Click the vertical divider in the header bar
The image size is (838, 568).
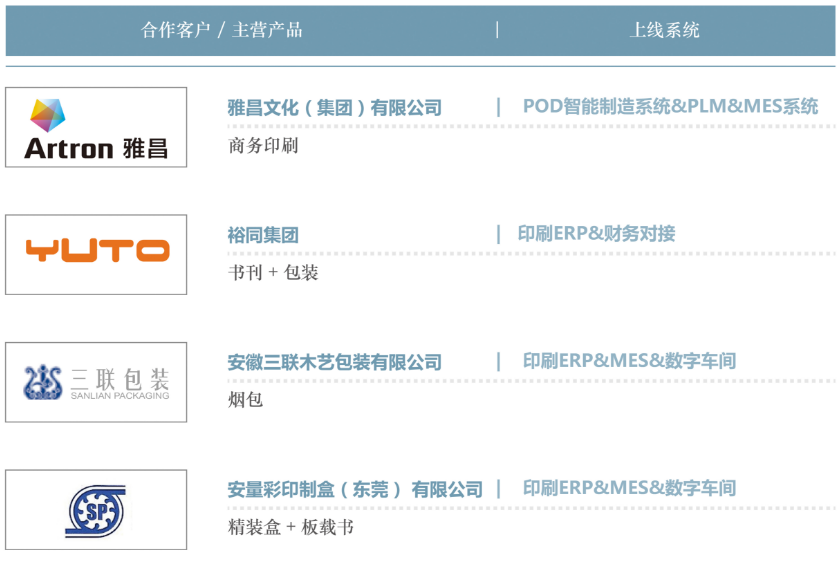tap(497, 30)
